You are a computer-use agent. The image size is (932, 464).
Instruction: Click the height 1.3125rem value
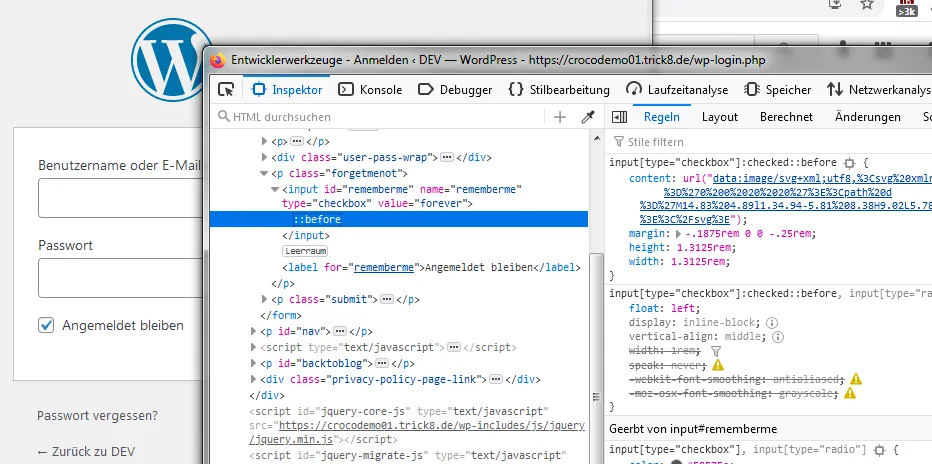pyautogui.click(x=703, y=248)
